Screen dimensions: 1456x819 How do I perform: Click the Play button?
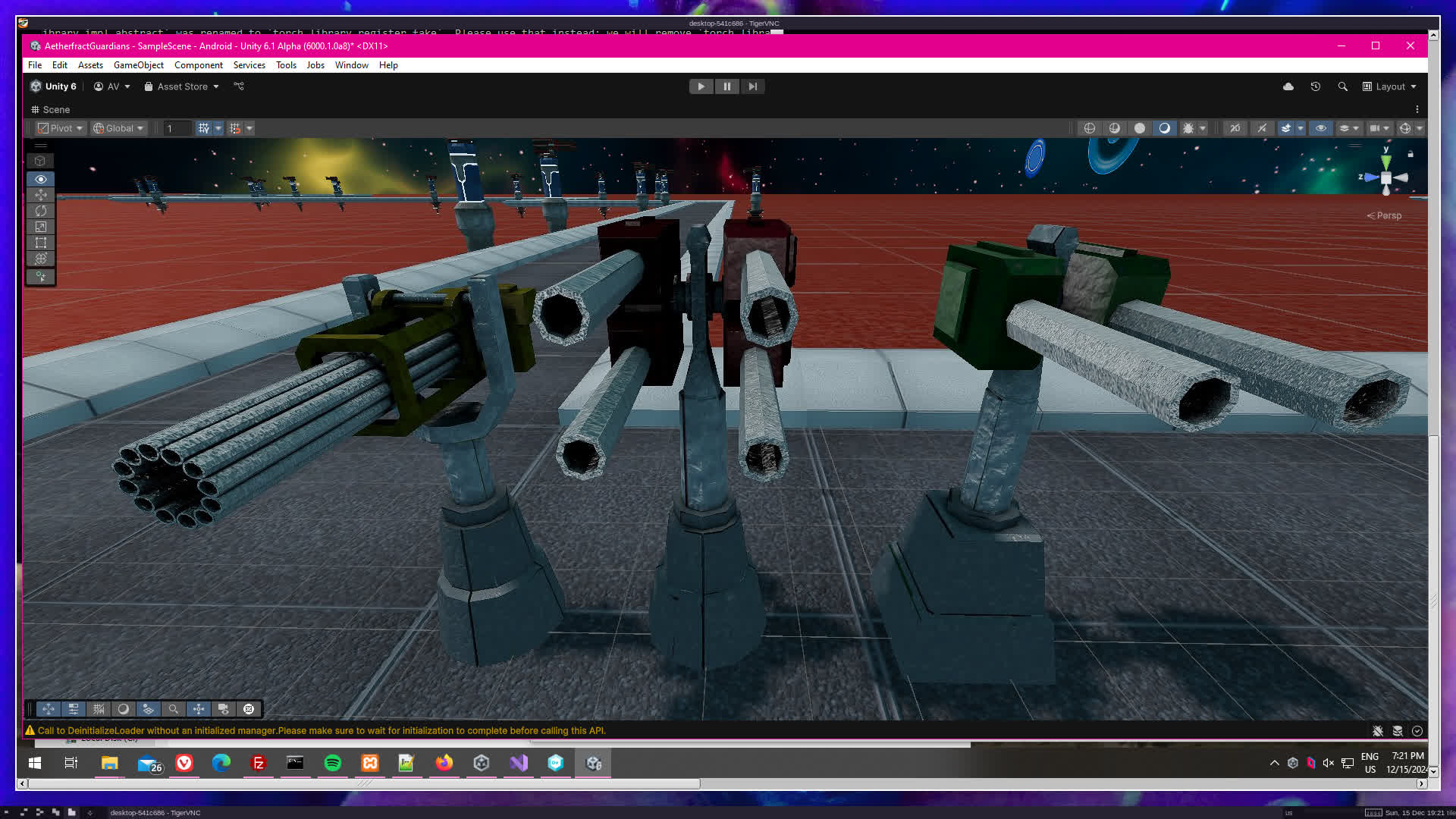[x=701, y=86]
